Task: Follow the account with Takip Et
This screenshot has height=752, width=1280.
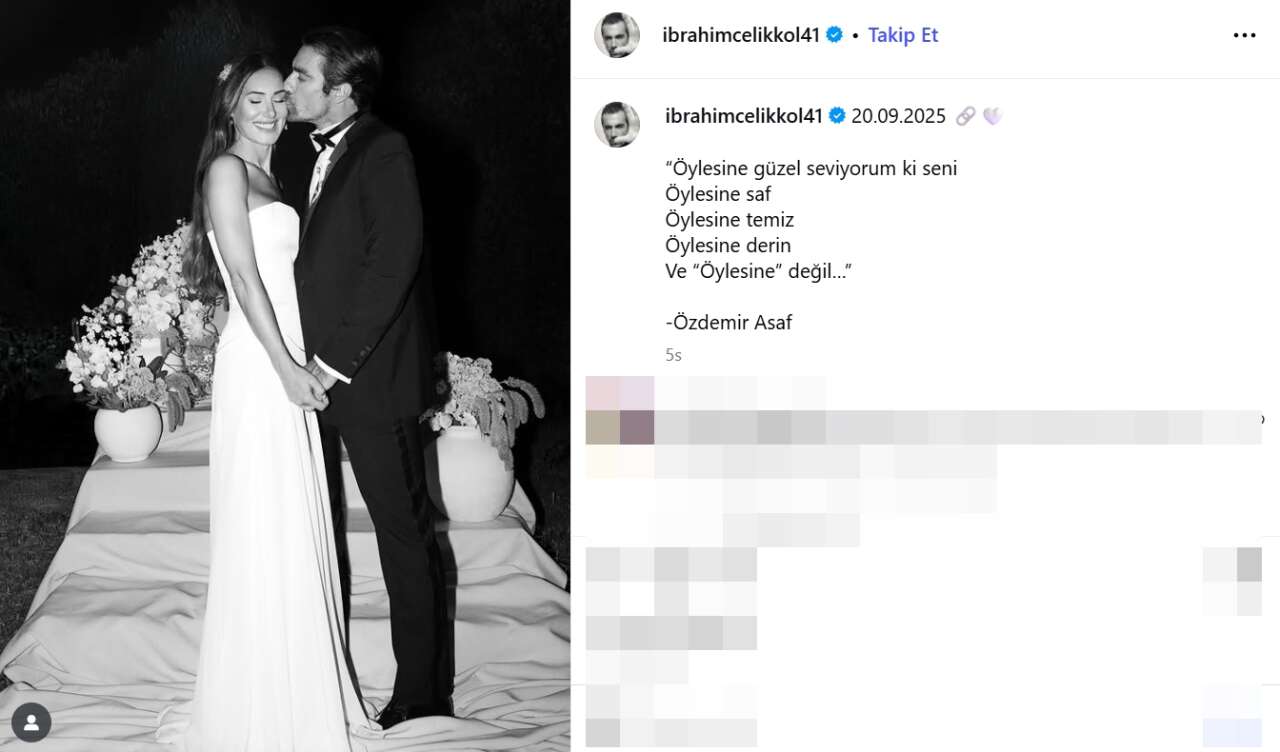Action: point(903,35)
